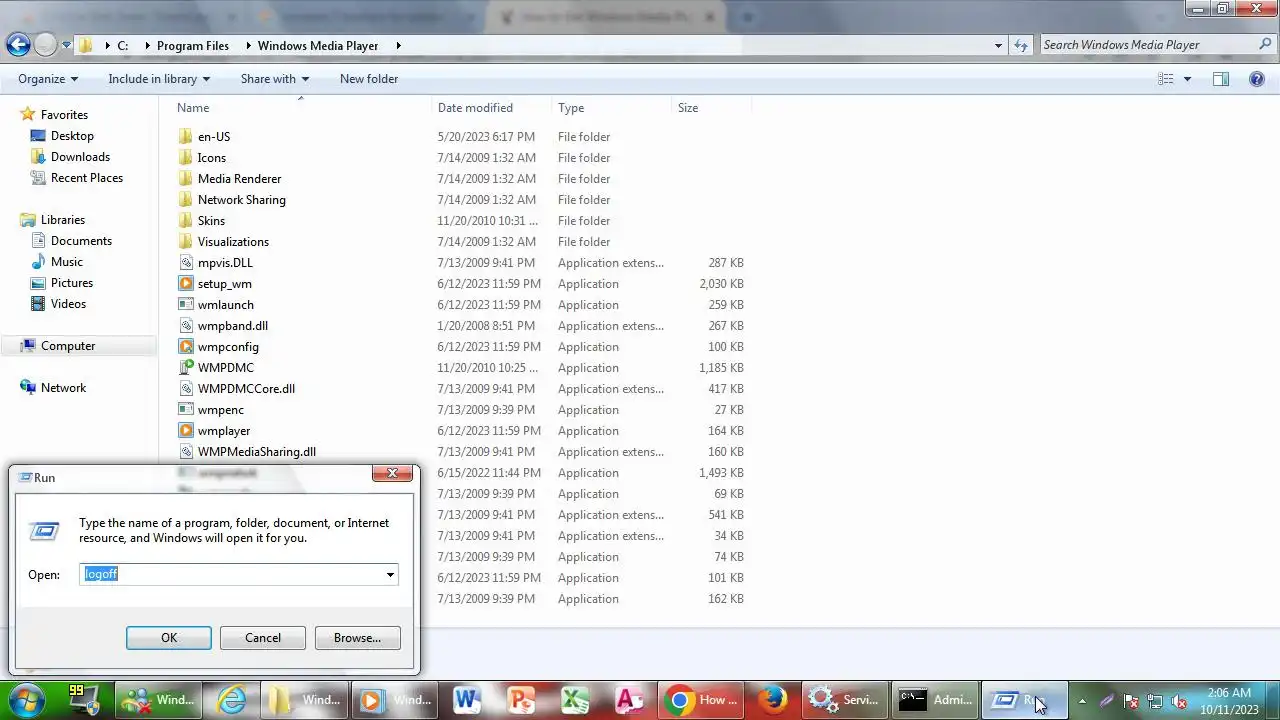Select the wmplayer application
1280x720 pixels.
224,431
